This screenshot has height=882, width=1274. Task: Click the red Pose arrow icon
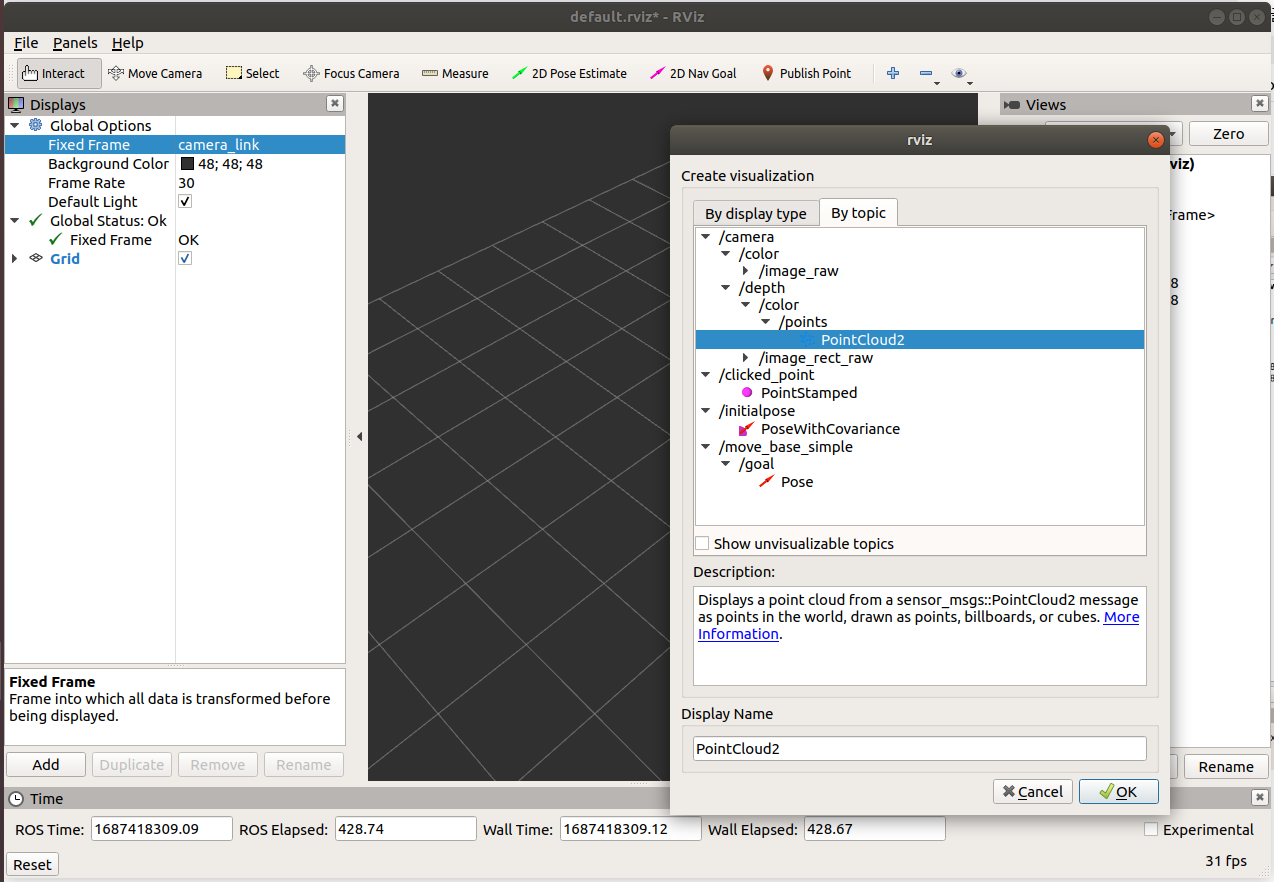point(766,482)
